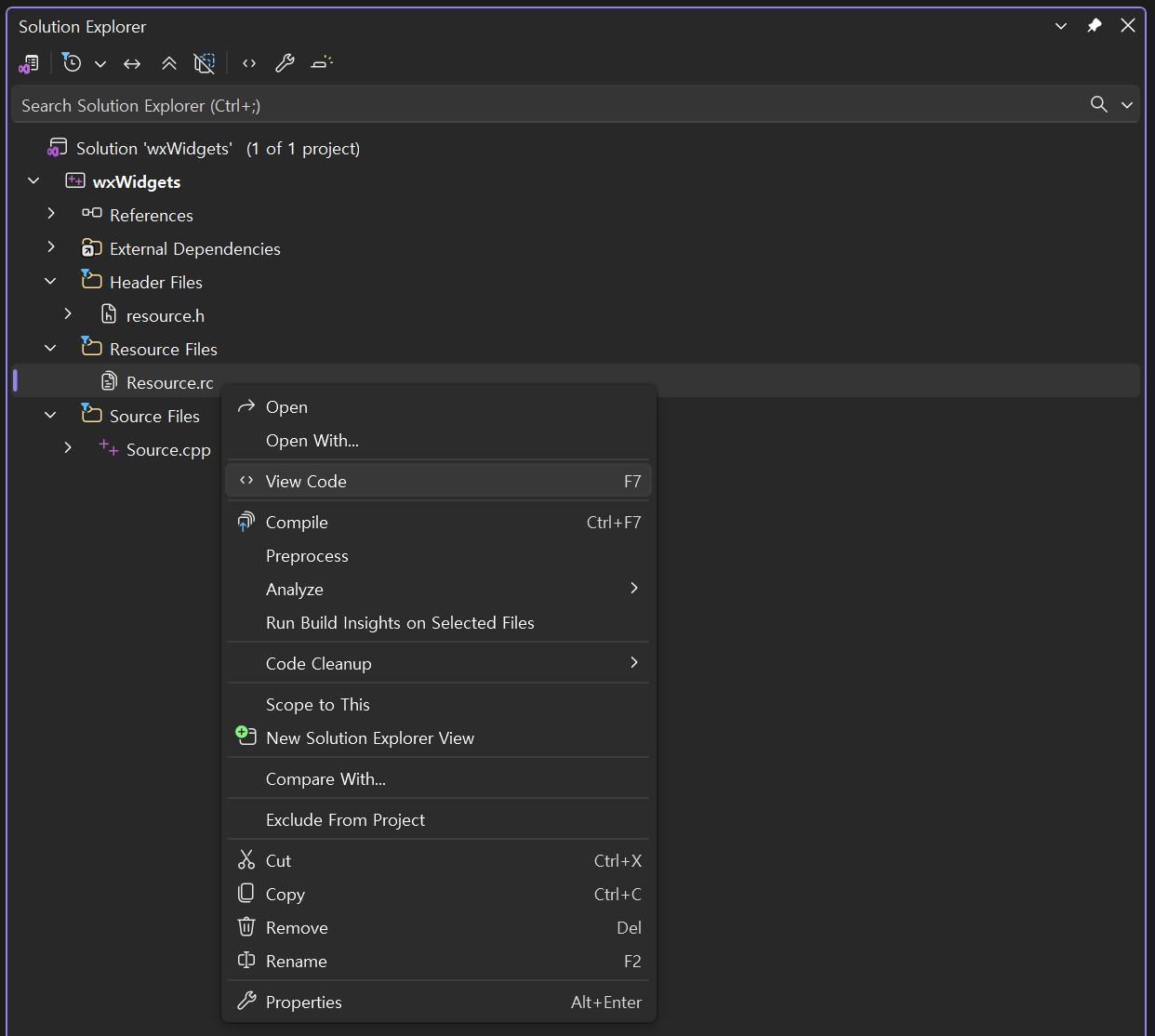1155x1036 pixels.
Task: Choose Open With... from context menu
Action: (x=439, y=441)
